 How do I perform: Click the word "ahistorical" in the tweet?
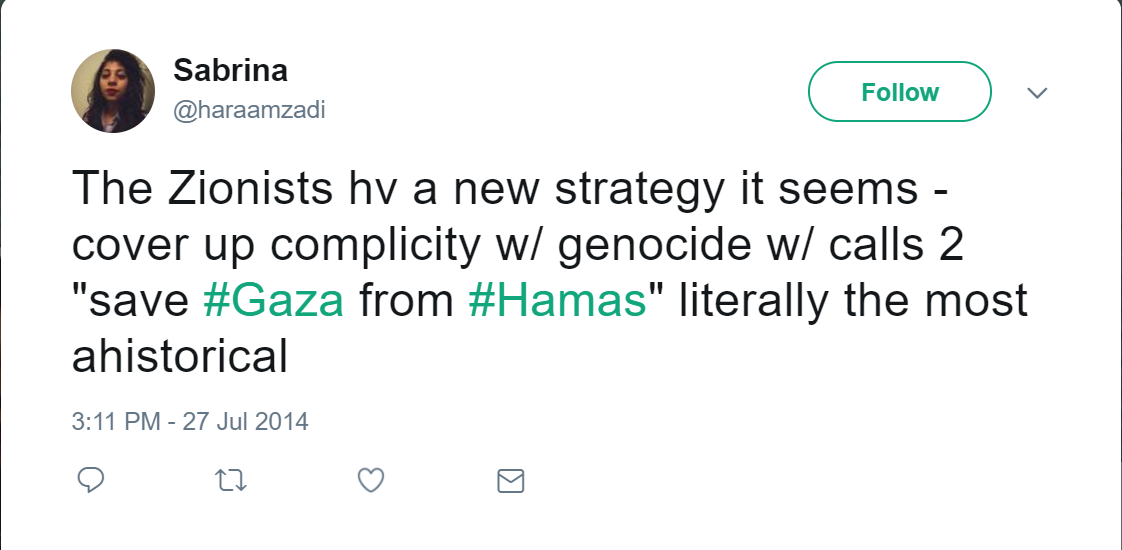pos(180,357)
